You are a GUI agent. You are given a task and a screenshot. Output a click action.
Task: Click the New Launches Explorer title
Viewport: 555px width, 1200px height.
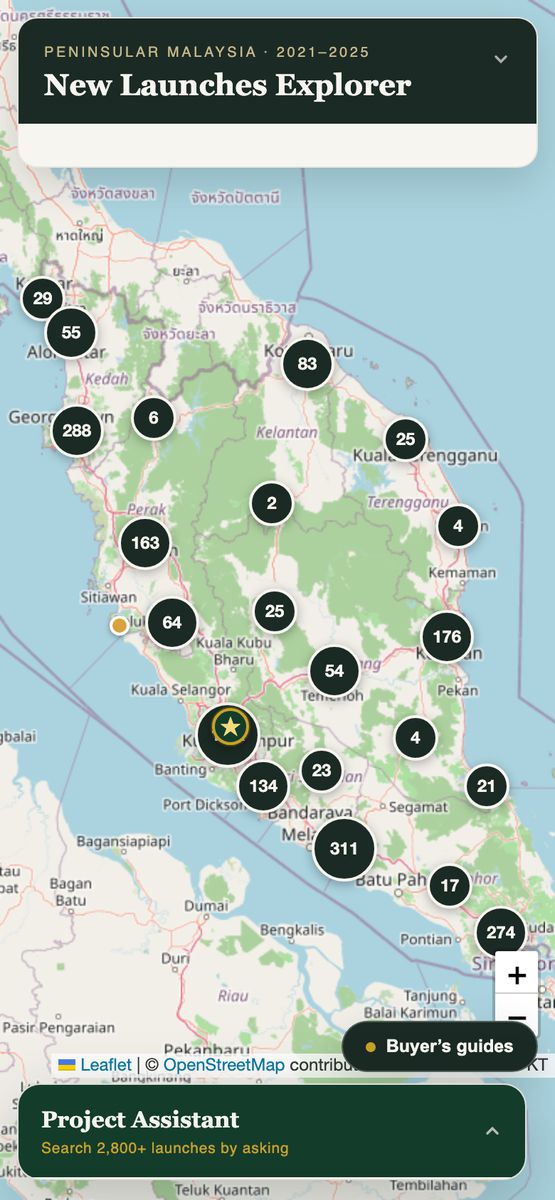(x=227, y=85)
